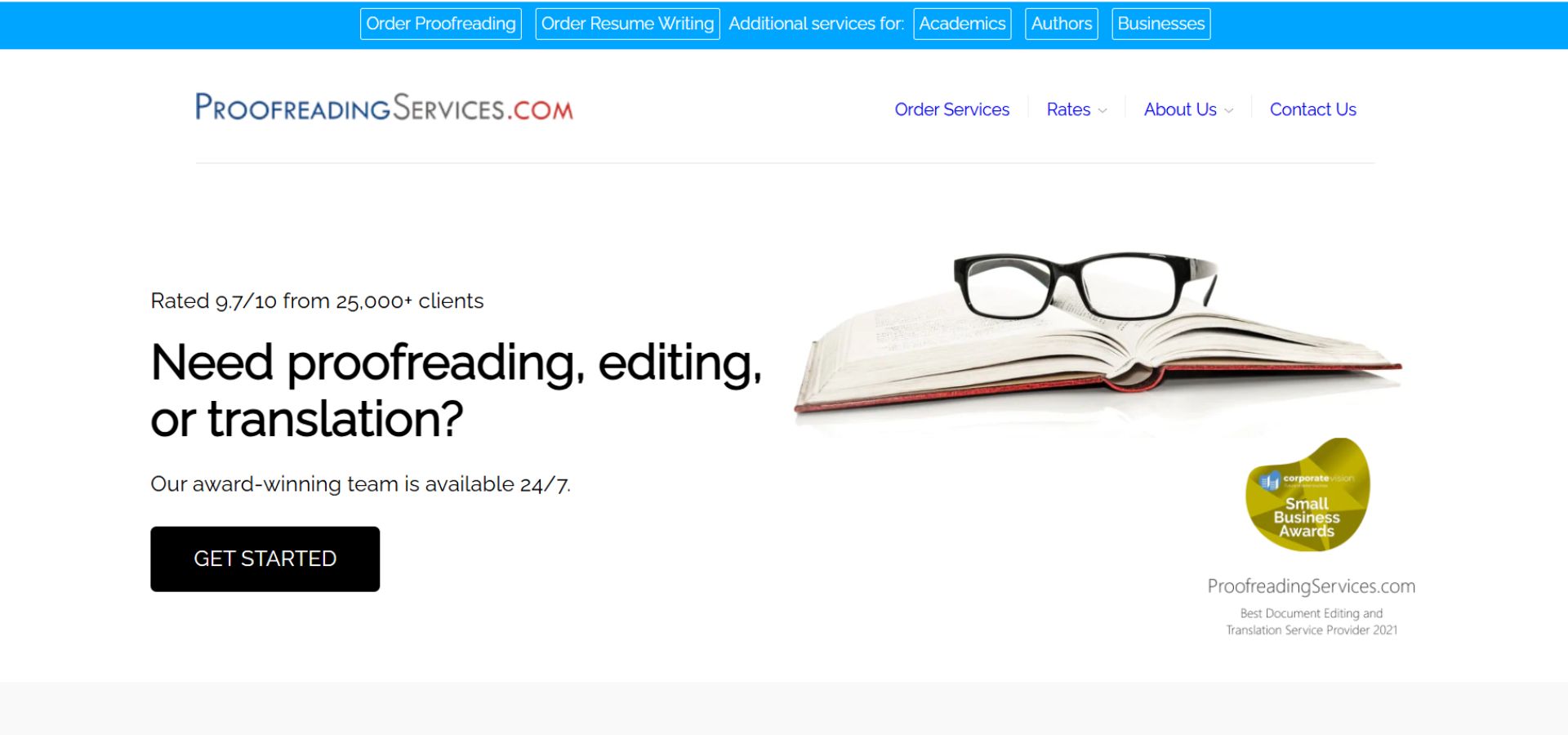1568x735 pixels.
Task: Open the Rates menu item
Action: tap(1068, 109)
